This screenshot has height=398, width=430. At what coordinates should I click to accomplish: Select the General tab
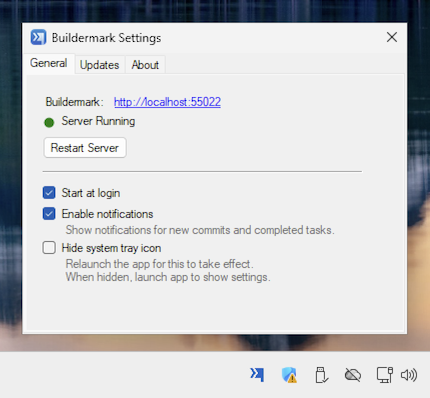(49, 63)
